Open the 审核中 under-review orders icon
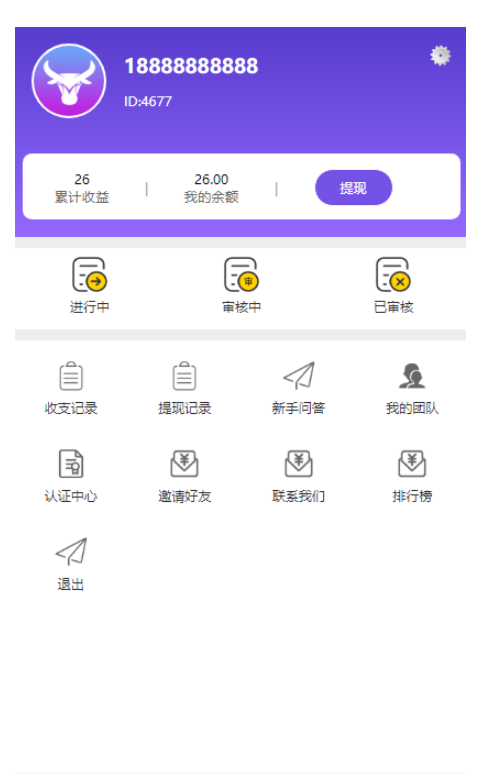 (241, 274)
